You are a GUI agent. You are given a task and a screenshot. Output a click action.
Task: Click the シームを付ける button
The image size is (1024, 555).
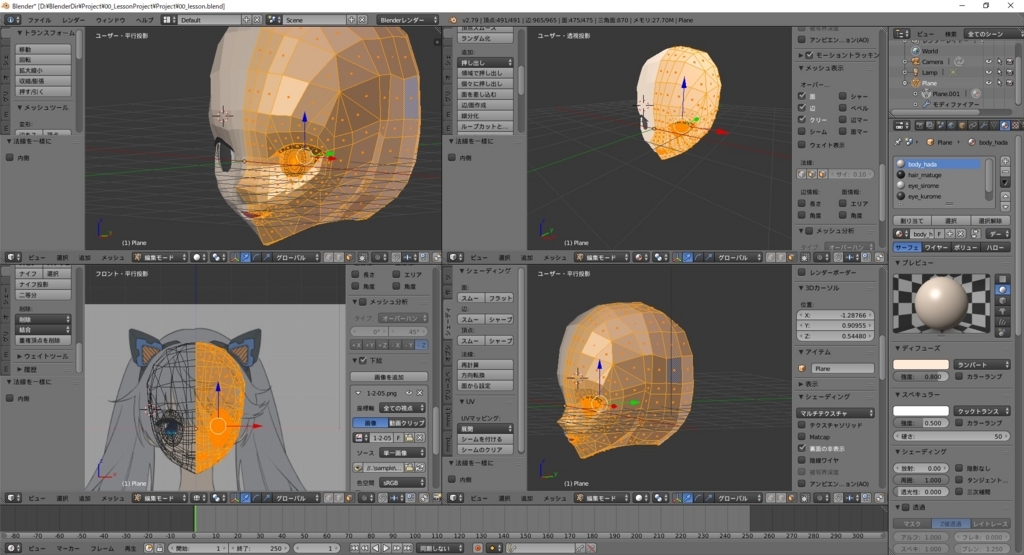pyautogui.click(x=486, y=439)
